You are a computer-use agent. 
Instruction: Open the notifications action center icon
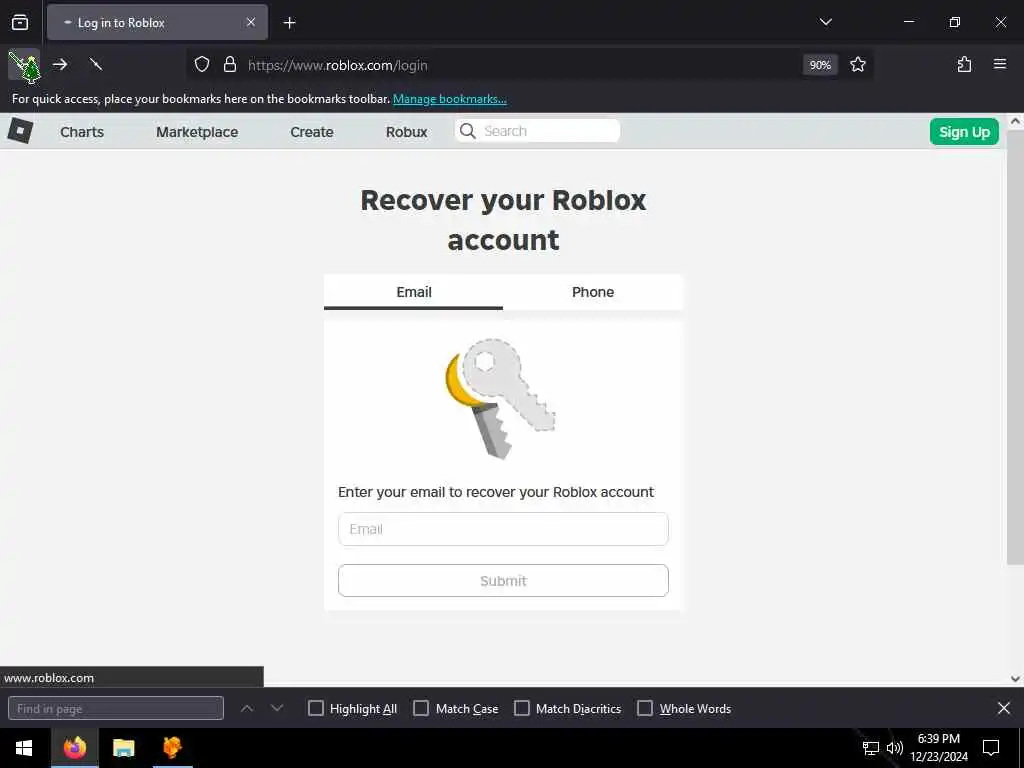click(x=991, y=748)
